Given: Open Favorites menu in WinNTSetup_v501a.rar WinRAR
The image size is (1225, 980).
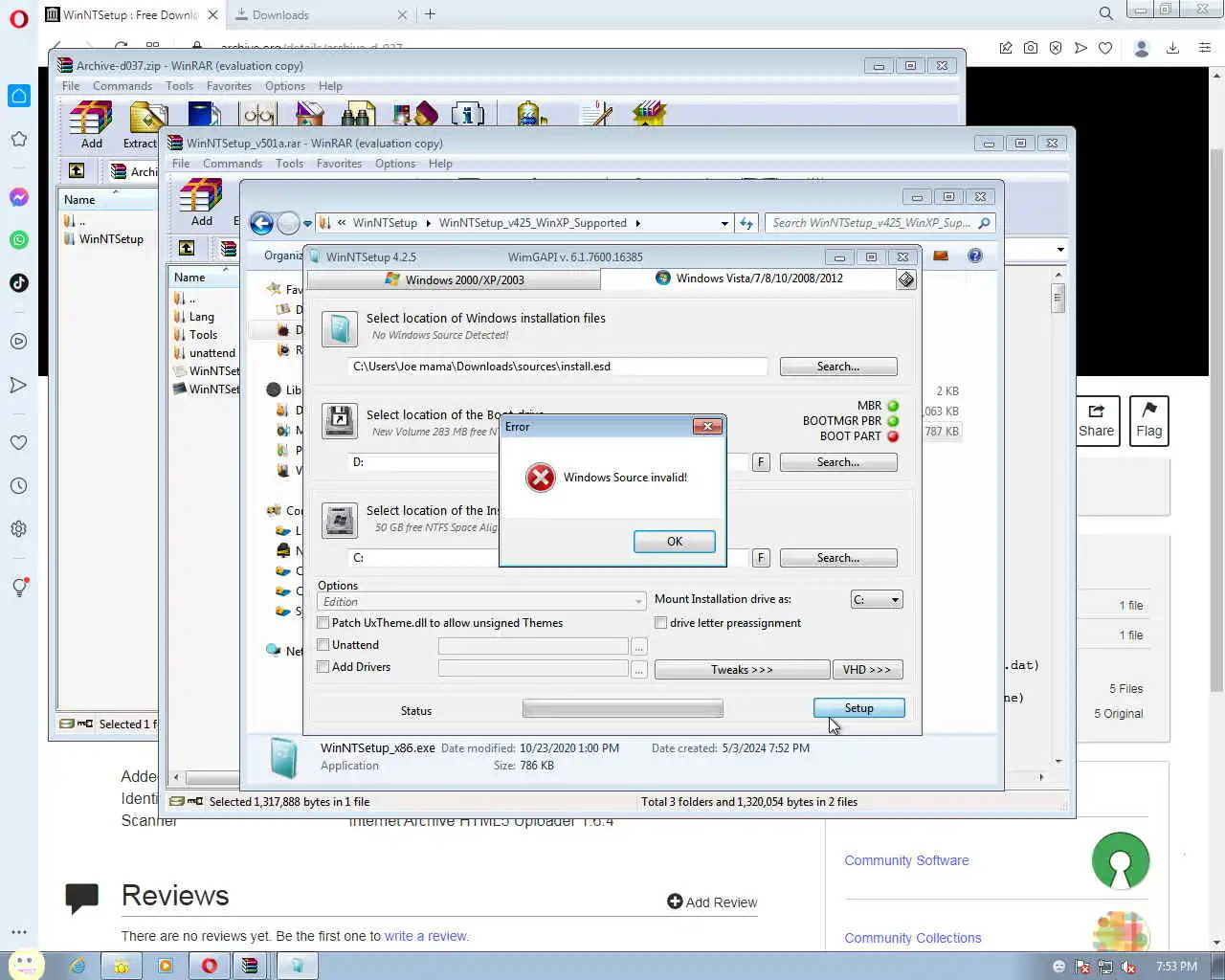Looking at the screenshot, I should point(339,164).
